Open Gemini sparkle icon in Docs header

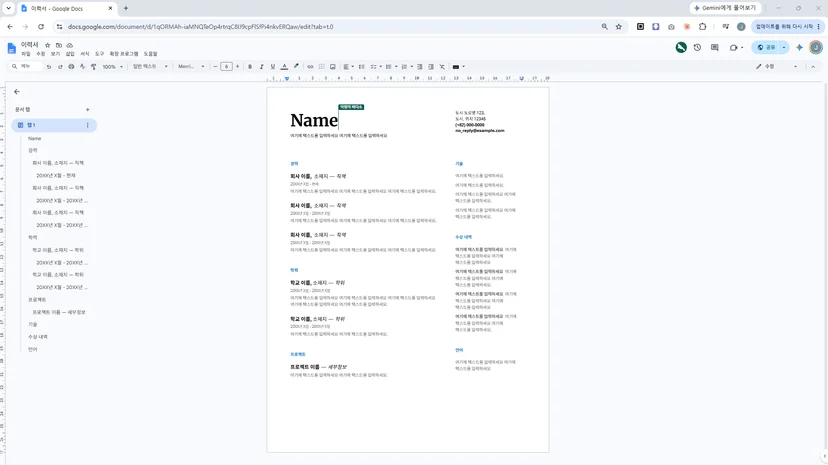coord(799,48)
